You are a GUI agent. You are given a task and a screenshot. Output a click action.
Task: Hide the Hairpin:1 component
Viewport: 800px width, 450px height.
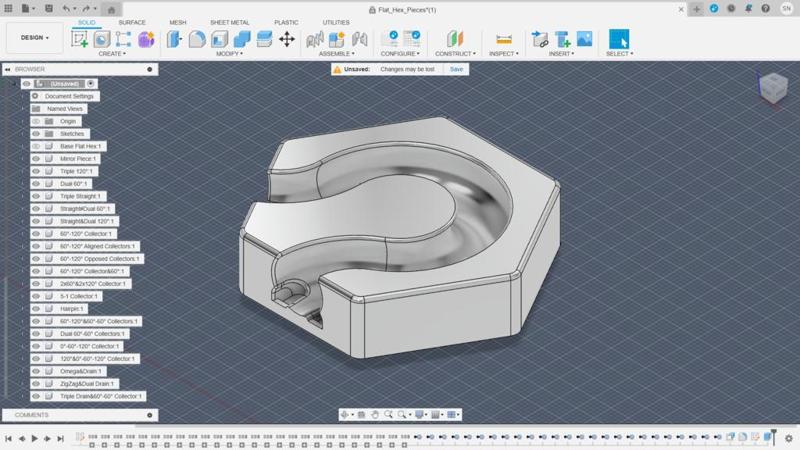point(36,309)
